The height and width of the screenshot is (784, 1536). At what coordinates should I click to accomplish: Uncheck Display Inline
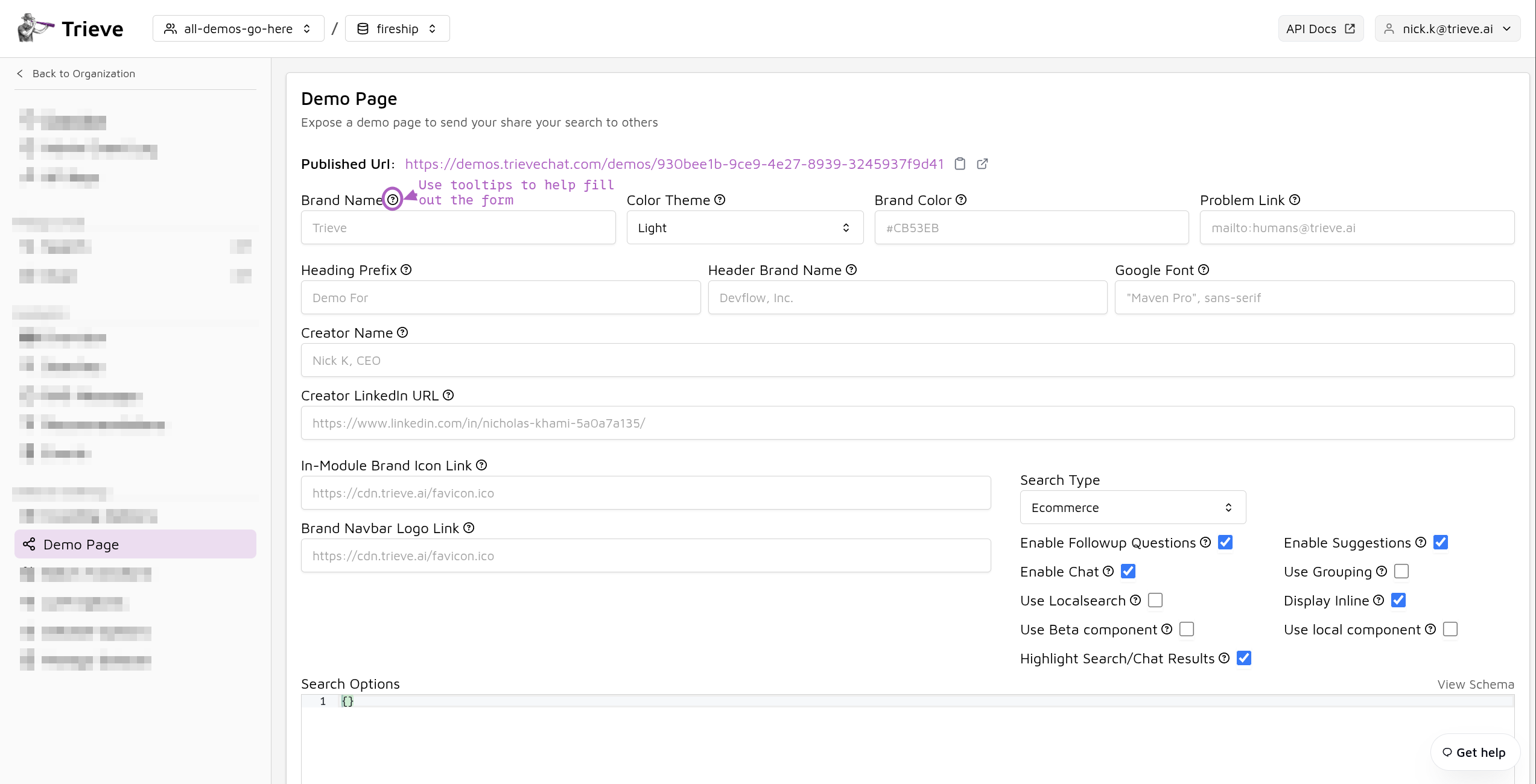pyautogui.click(x=1398, y=600)
